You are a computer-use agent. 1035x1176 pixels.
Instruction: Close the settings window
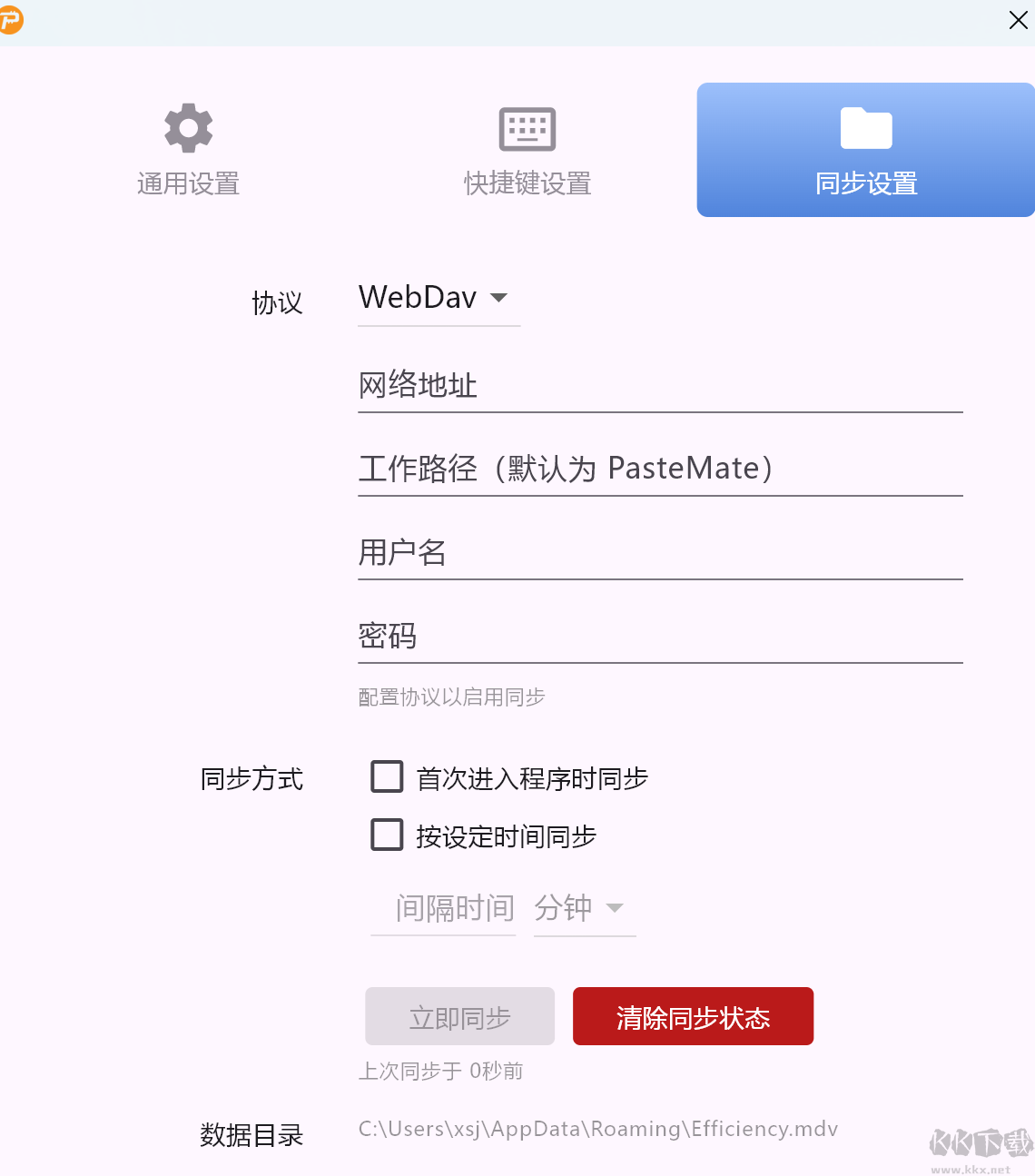point(1018,20)
